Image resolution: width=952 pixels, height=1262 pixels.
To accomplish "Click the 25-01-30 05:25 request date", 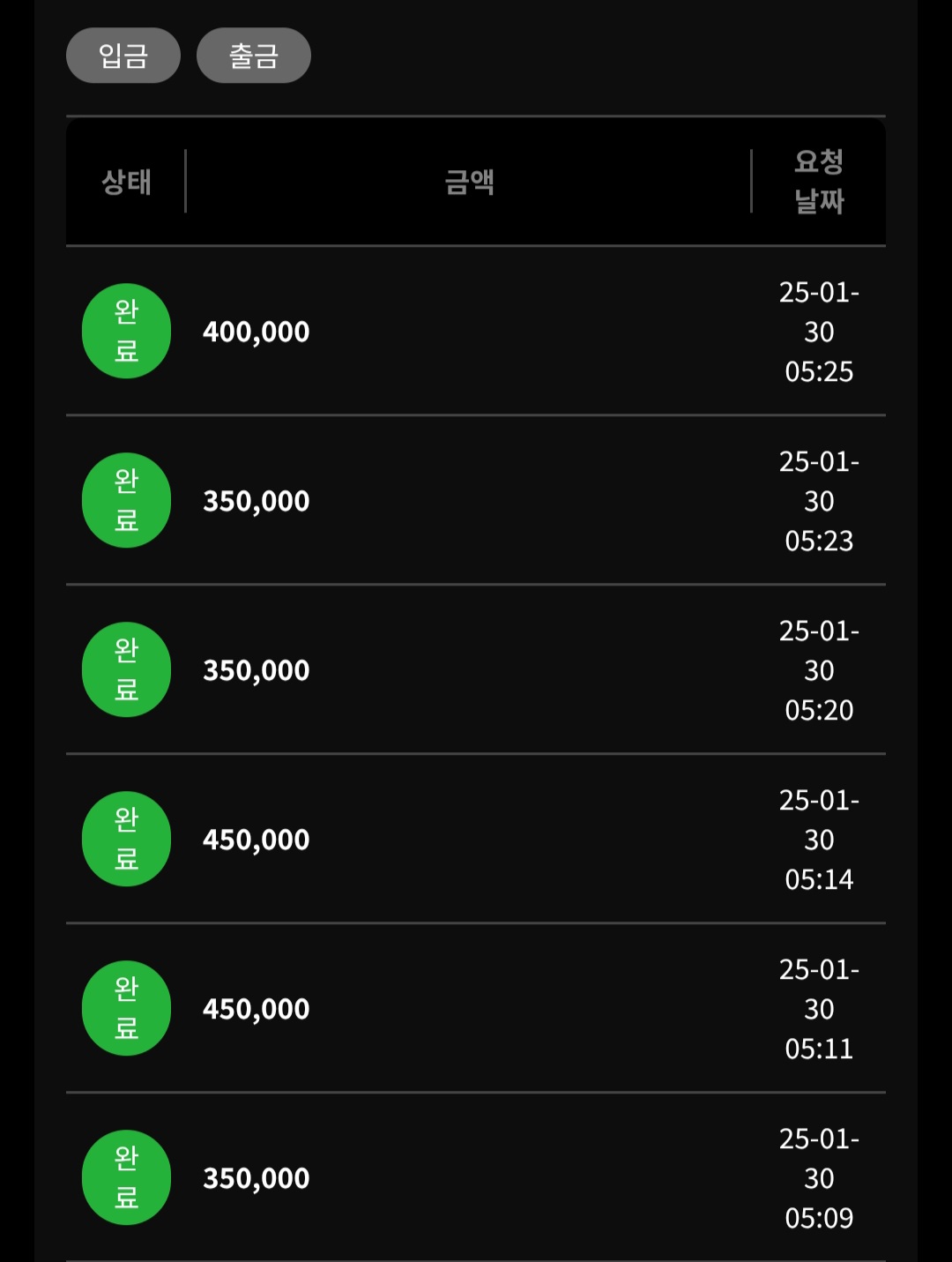I will point(819,332).
